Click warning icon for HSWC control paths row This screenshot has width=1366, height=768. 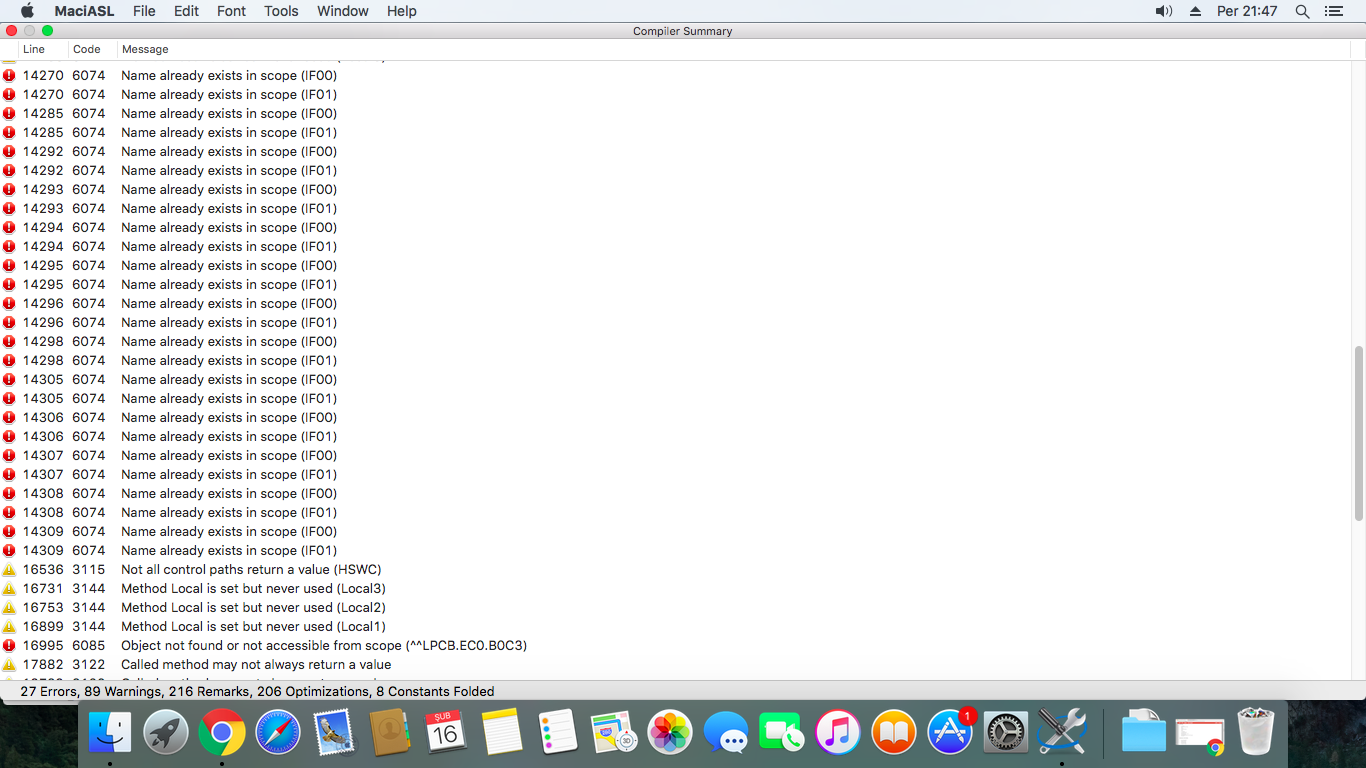[x=9, y=570]
